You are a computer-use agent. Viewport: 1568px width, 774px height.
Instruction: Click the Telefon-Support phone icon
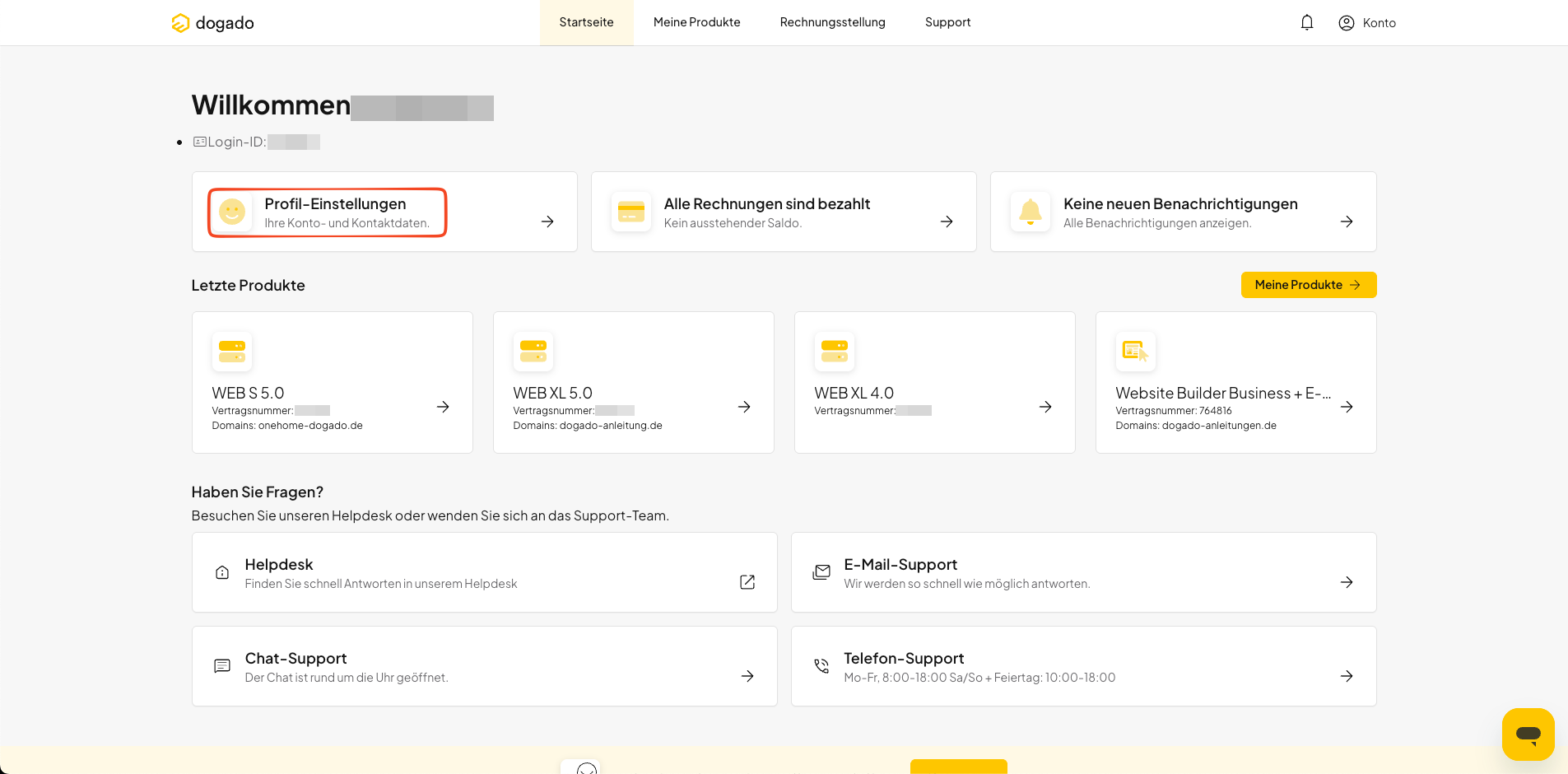(821, 666)
